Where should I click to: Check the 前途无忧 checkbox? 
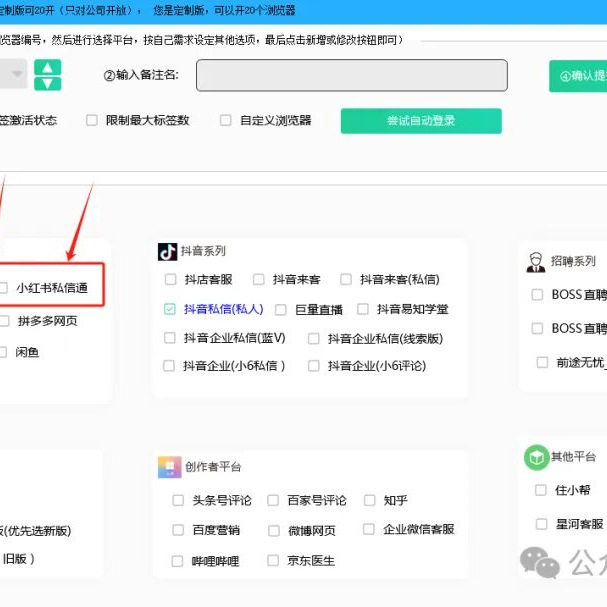(x=542, y=362)
